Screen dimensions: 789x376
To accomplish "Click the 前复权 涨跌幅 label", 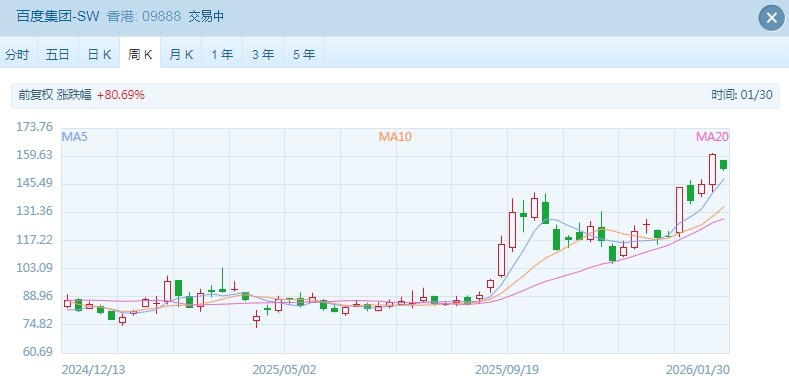I will click(x=55, y=95).
